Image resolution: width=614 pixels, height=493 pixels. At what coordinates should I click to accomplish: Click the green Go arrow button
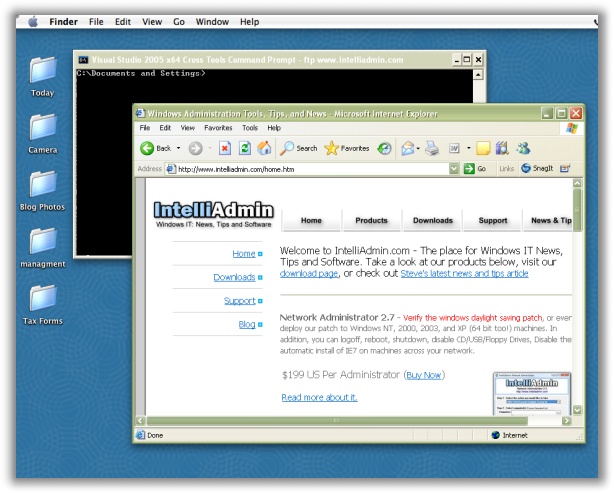469,169
